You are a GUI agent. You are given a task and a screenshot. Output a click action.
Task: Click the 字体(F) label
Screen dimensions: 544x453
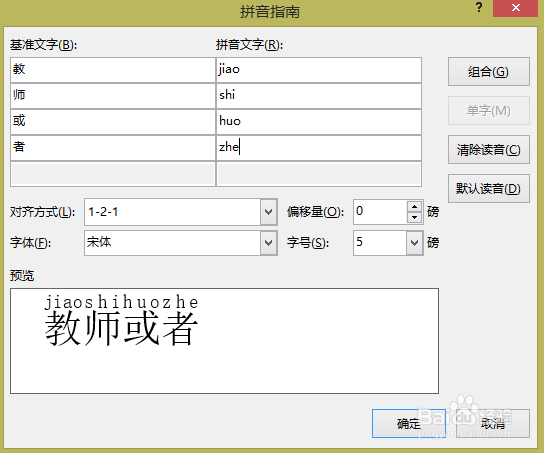pos(31,242)
